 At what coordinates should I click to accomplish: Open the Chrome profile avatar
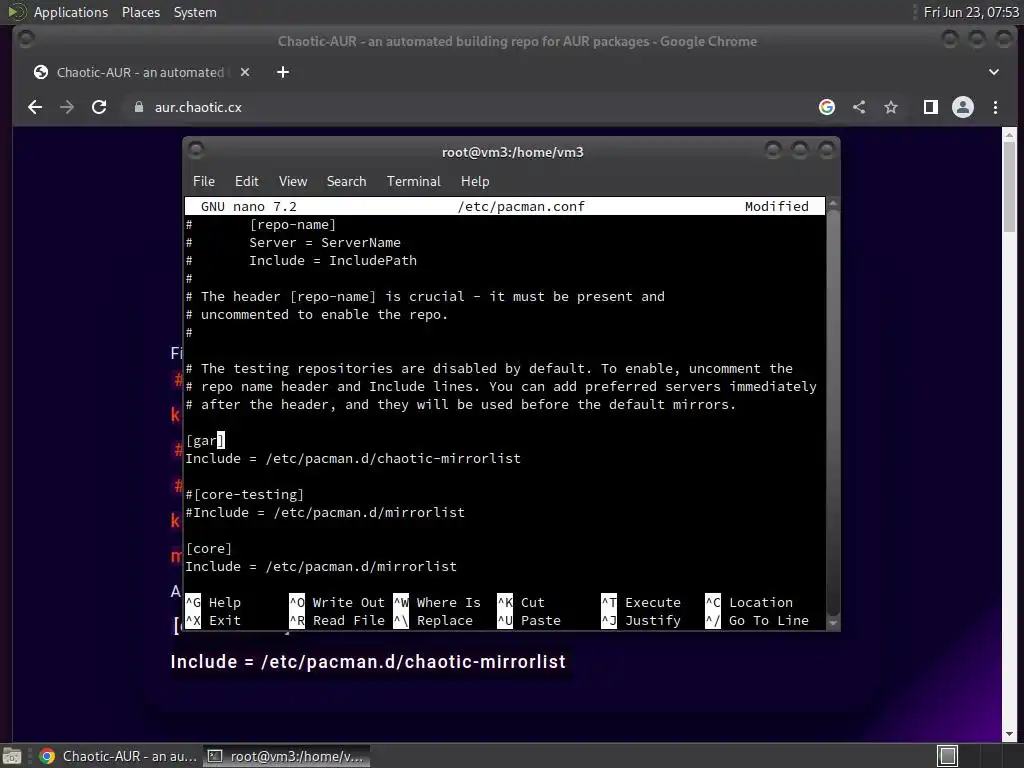[x=963, y=107]
